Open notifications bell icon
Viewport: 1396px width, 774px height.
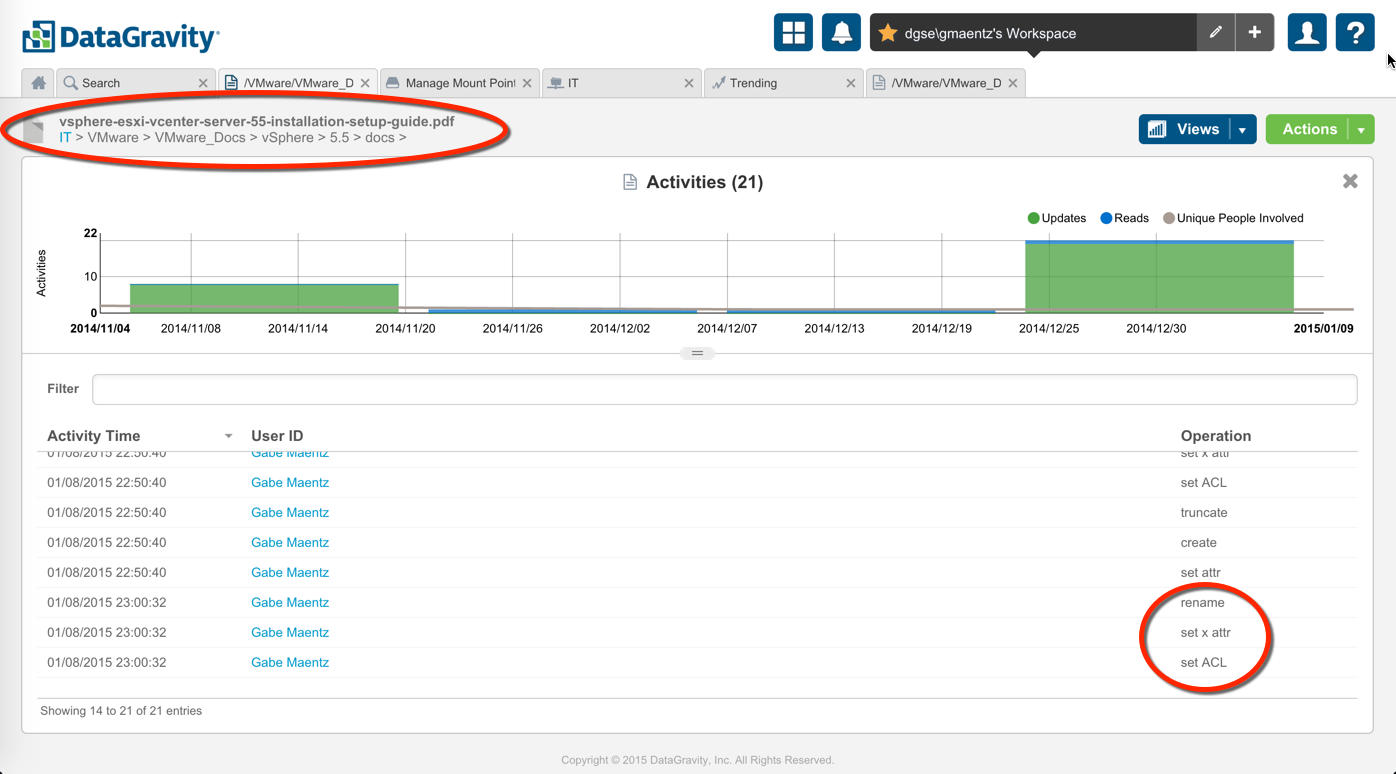tap(842, 32)
